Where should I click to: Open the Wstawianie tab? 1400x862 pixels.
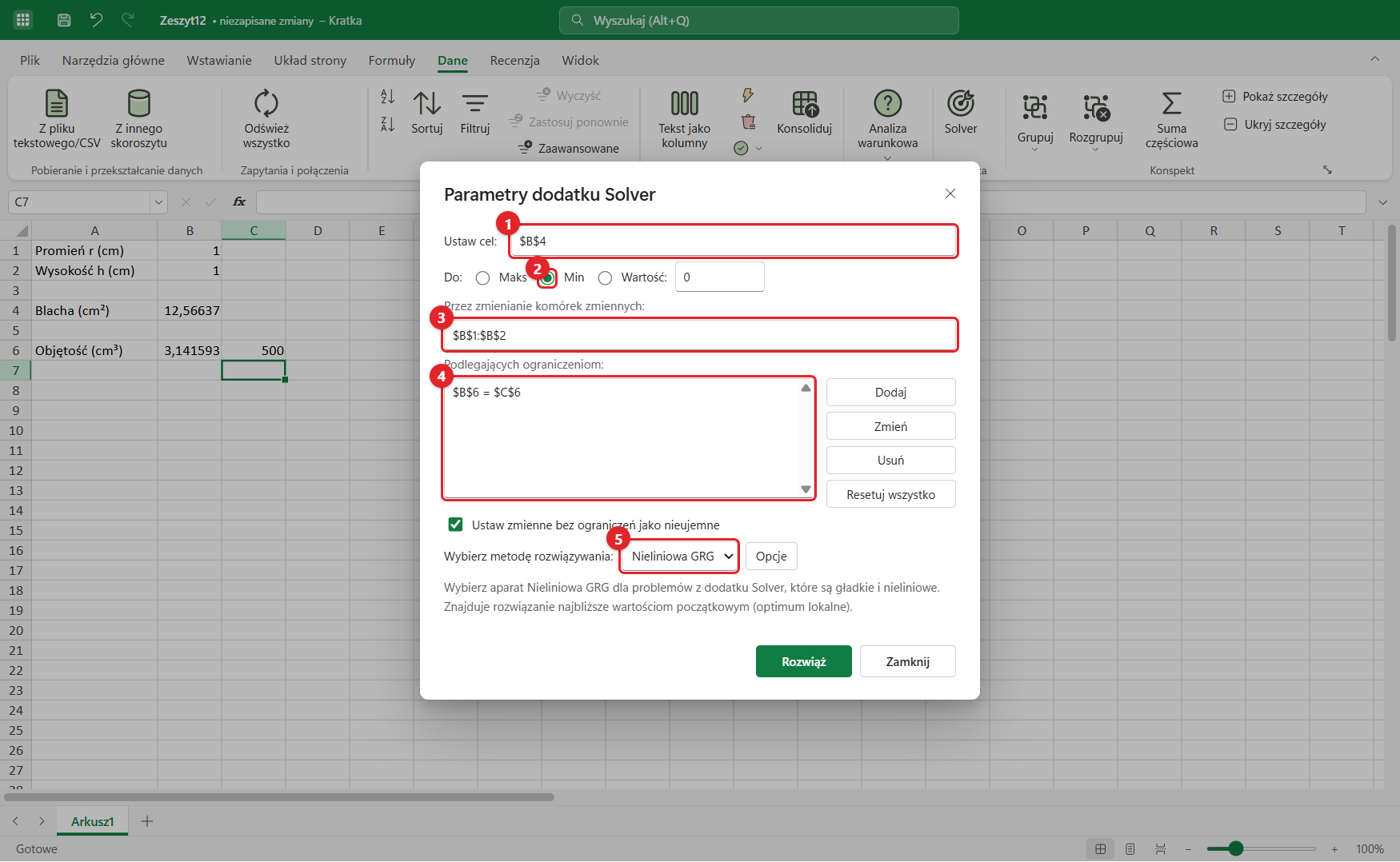click(x=219, y=61)
